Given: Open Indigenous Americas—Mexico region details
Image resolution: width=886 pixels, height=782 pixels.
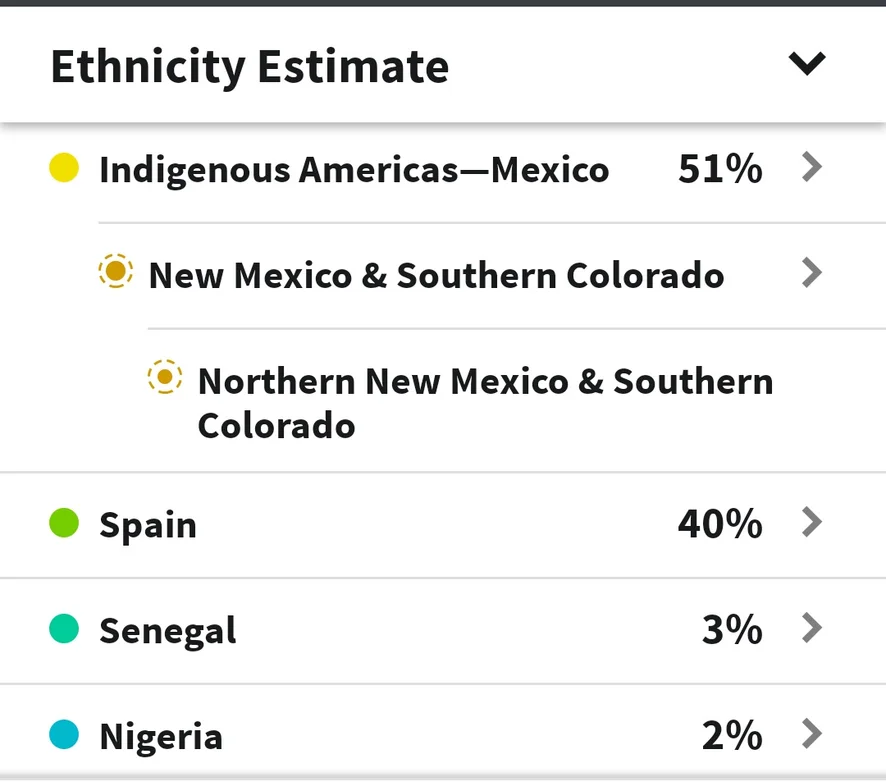Looking at the screenshot, I should point(354,170).
